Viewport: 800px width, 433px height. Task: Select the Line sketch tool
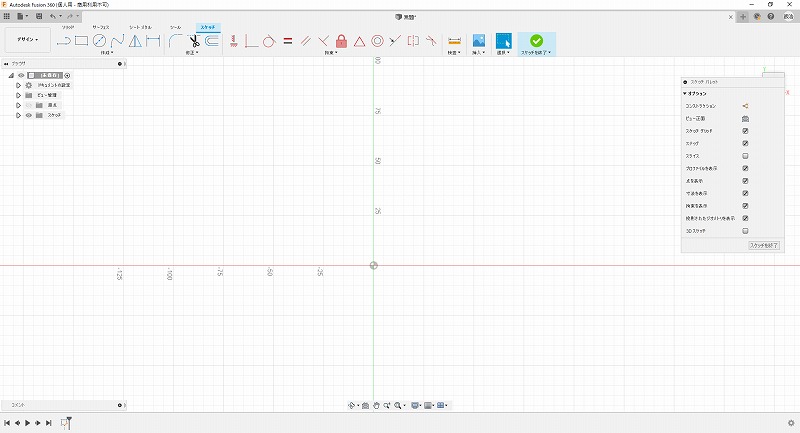tap(64, 41)
